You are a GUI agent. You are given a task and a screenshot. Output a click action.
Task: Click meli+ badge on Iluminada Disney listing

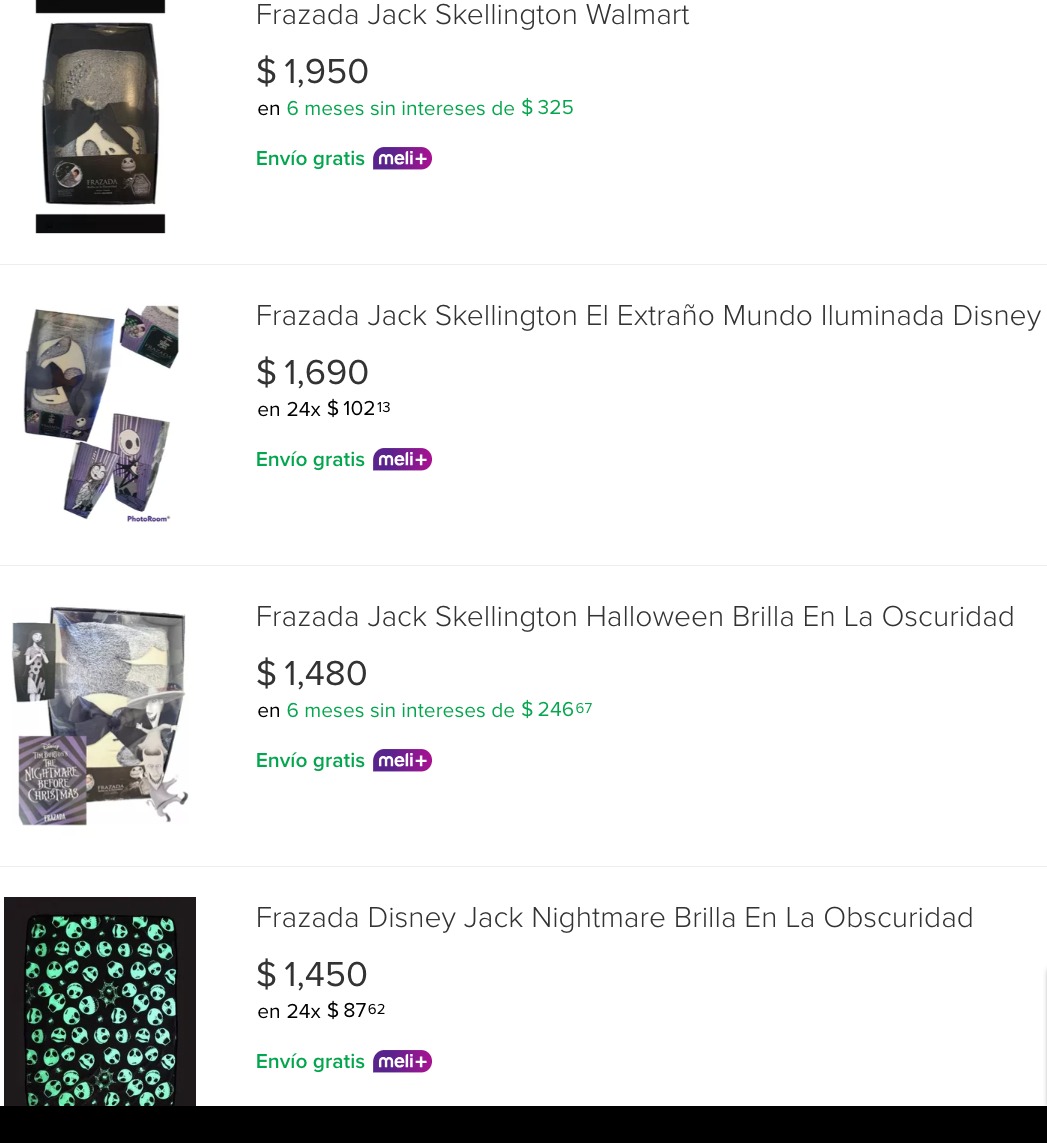coord(402,459)
